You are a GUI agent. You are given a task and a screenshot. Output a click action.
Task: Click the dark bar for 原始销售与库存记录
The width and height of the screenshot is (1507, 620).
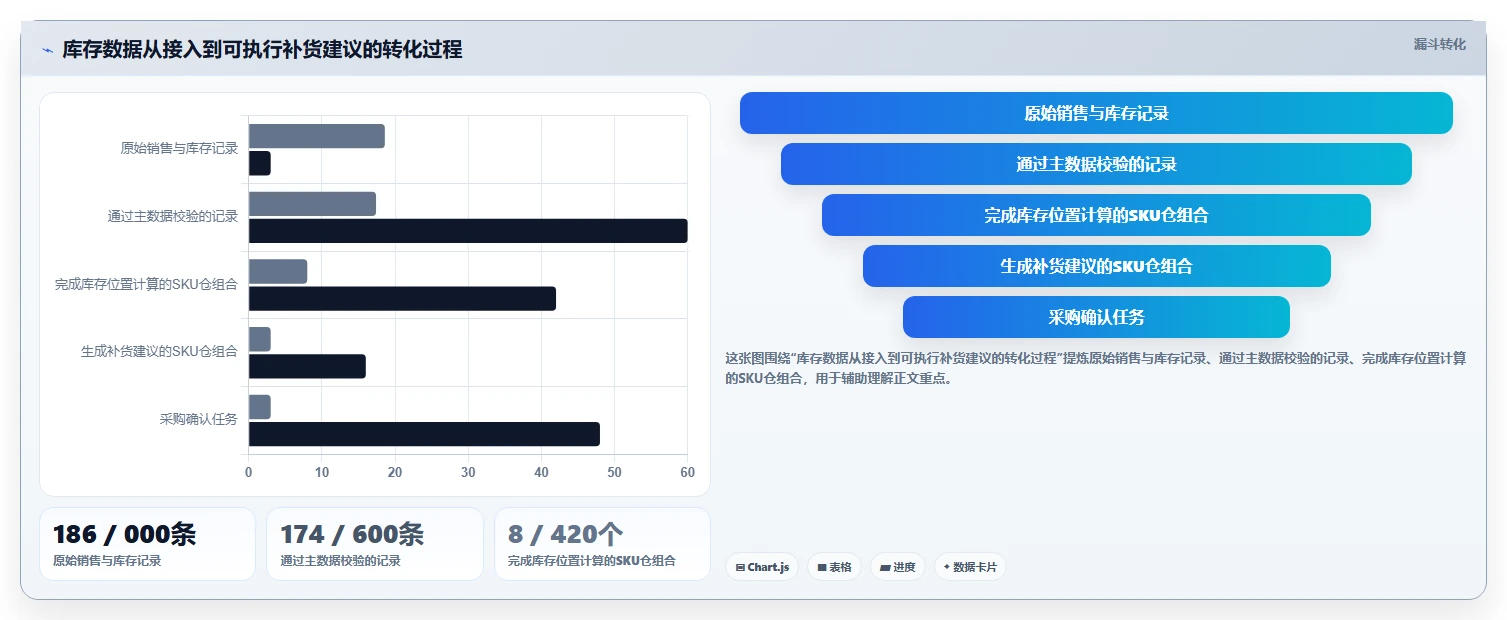pyautogui.click(x=260, y=163)
